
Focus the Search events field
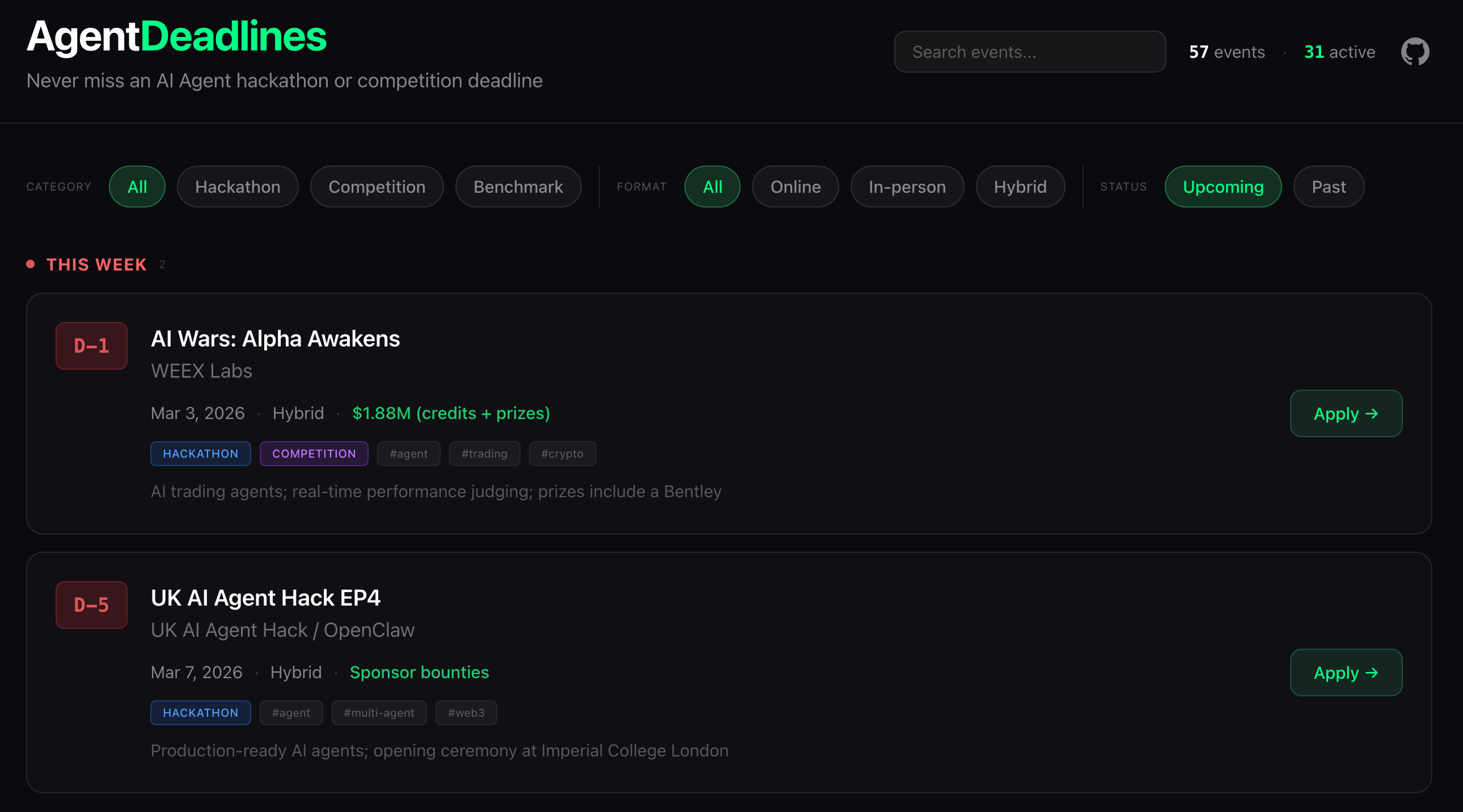tap(1029, 52)
